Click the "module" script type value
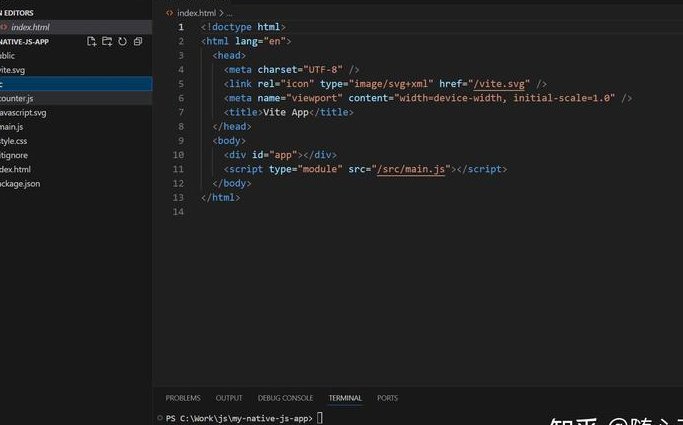Screen dimensions: 683x425 (320, 169)
